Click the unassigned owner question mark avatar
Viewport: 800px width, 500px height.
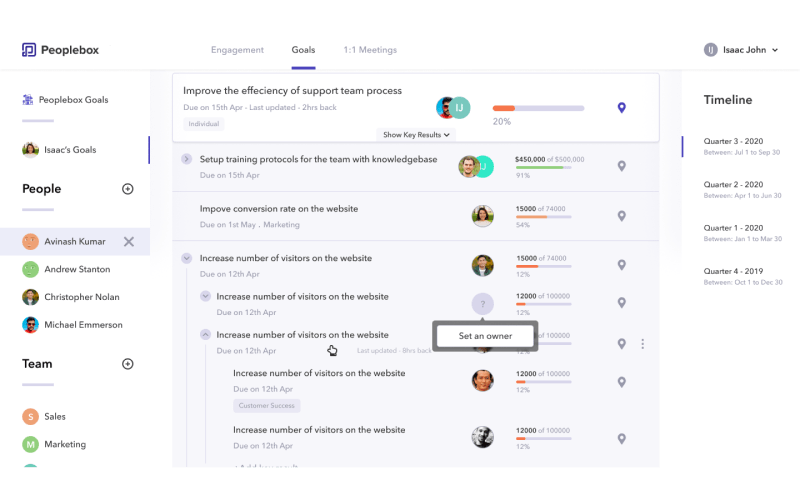click(483, 304)
